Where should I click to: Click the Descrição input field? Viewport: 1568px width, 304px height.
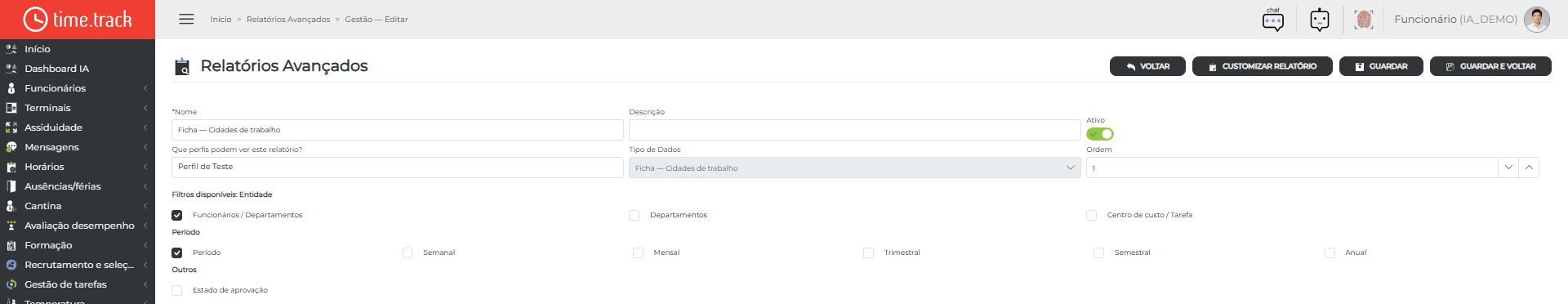[854, 130]
